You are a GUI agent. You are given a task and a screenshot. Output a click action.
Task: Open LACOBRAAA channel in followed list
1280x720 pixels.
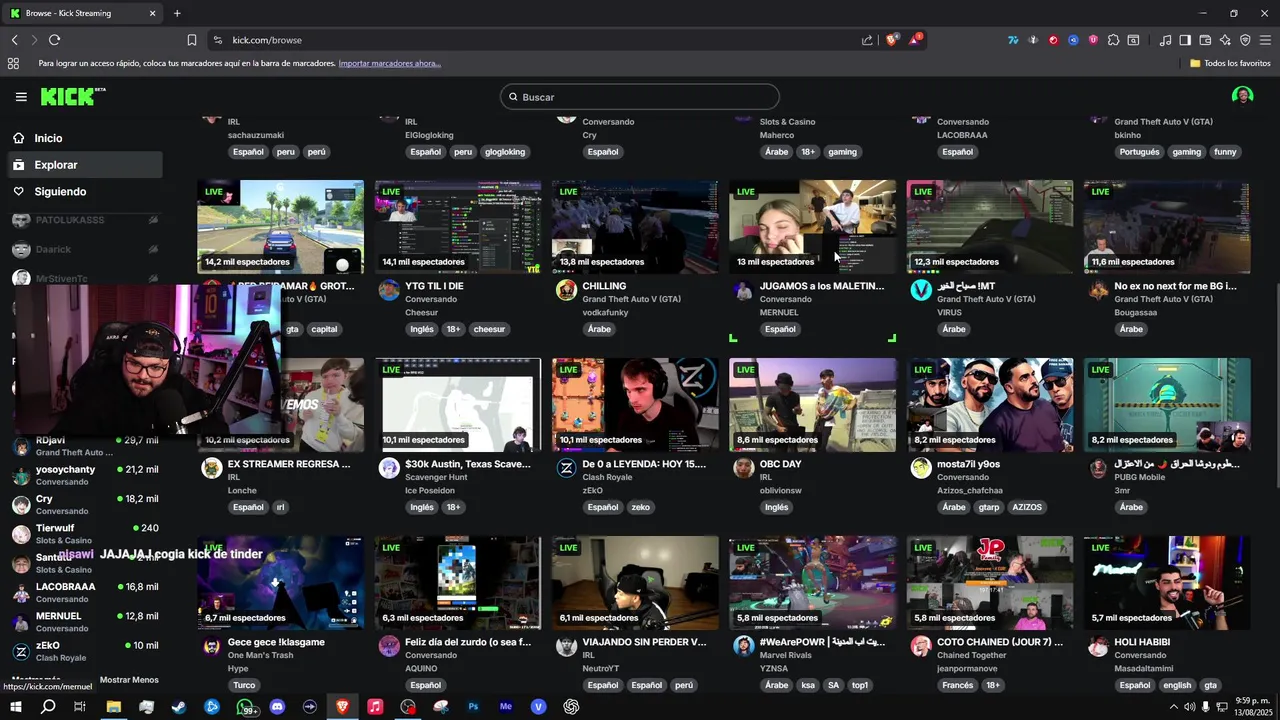click(x=86, y=592)
